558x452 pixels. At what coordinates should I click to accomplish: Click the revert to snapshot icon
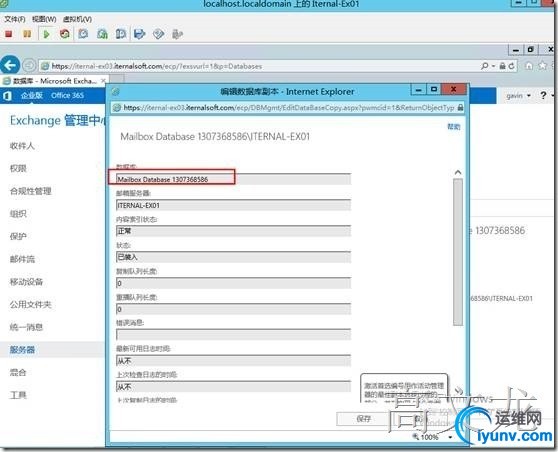click(x=102, y=34)
